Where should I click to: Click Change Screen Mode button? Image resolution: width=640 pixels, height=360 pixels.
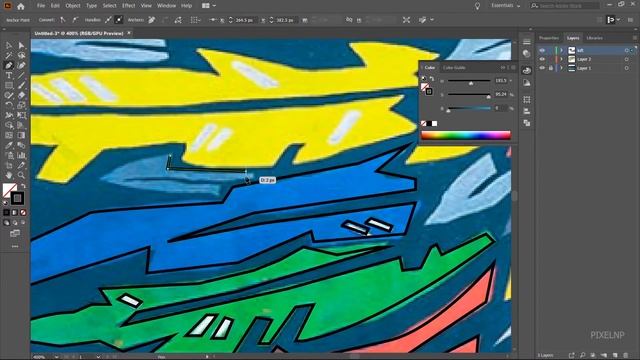pos(15,233)
